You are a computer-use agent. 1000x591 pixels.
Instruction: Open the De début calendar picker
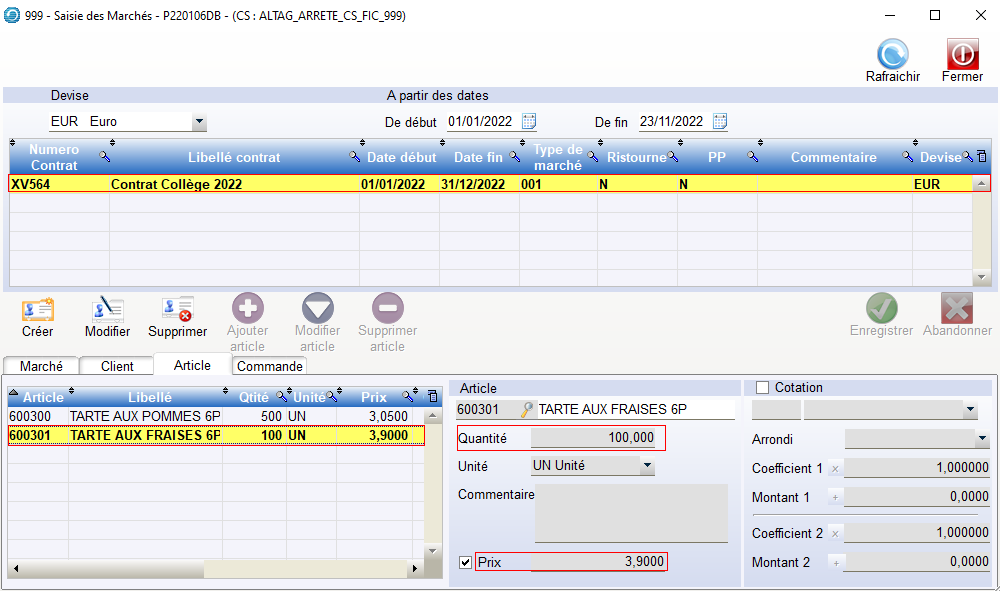[x=529, y=122]
